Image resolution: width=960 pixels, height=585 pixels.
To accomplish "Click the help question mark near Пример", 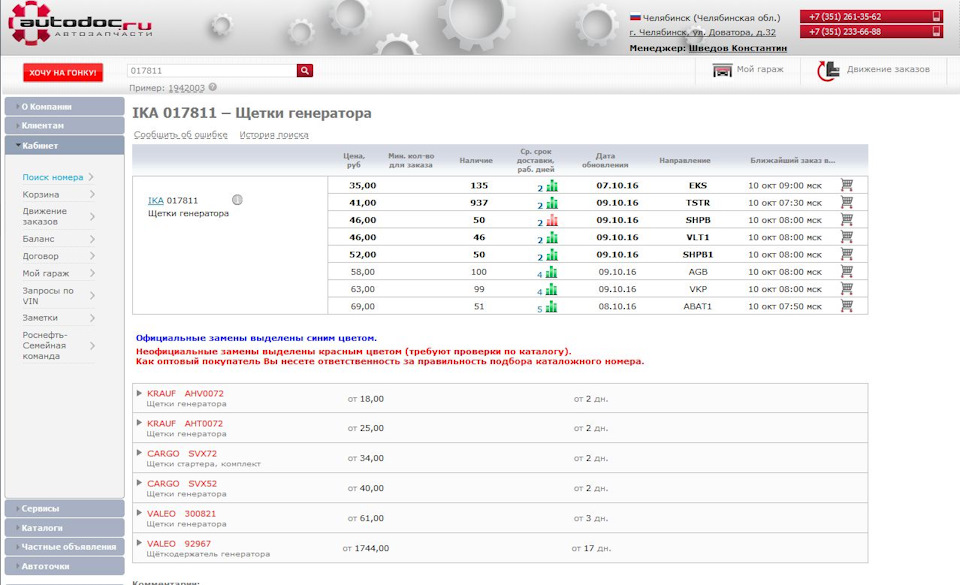I will [x=212, y=88].
